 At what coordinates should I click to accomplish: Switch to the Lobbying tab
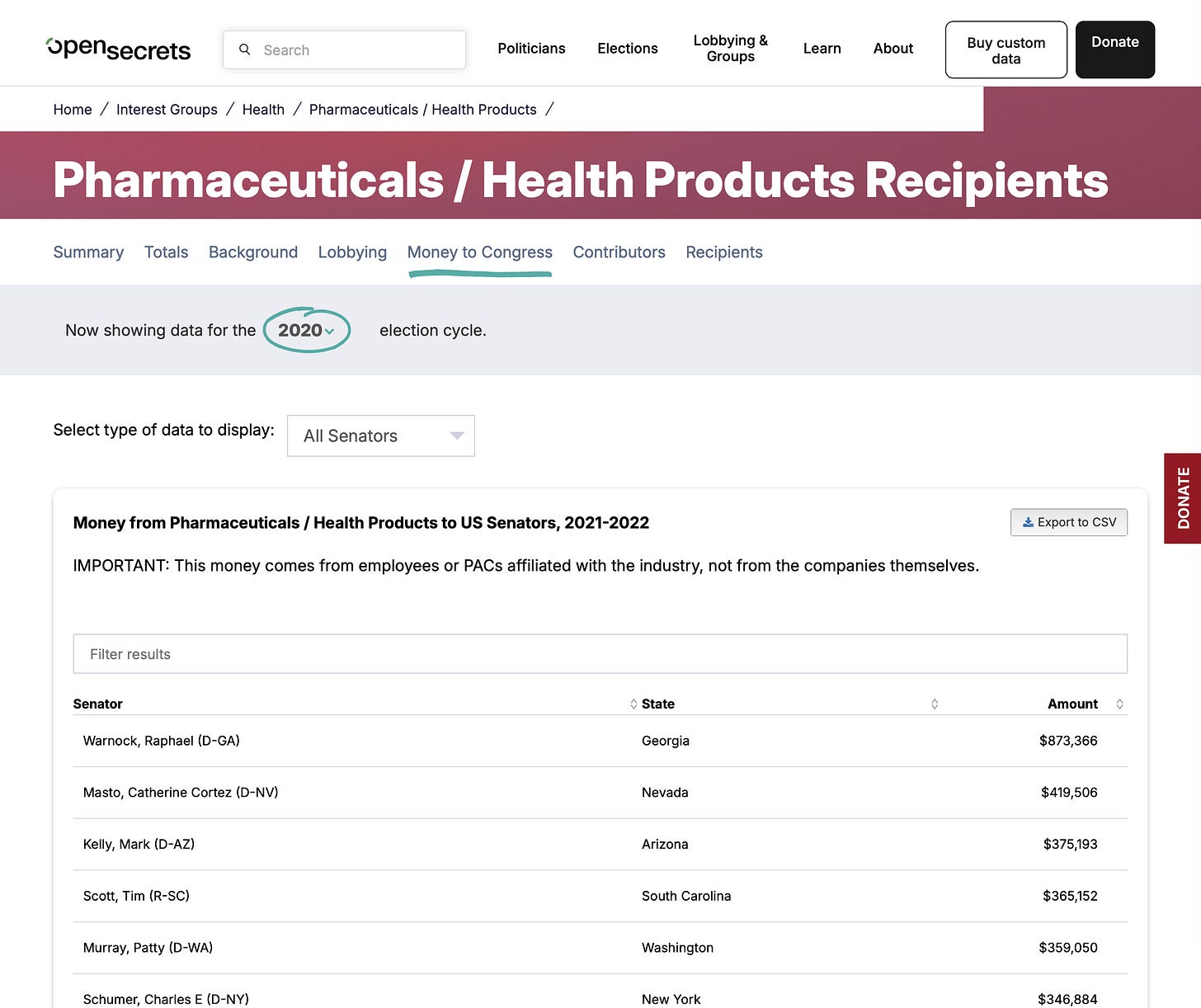point(352,252)
